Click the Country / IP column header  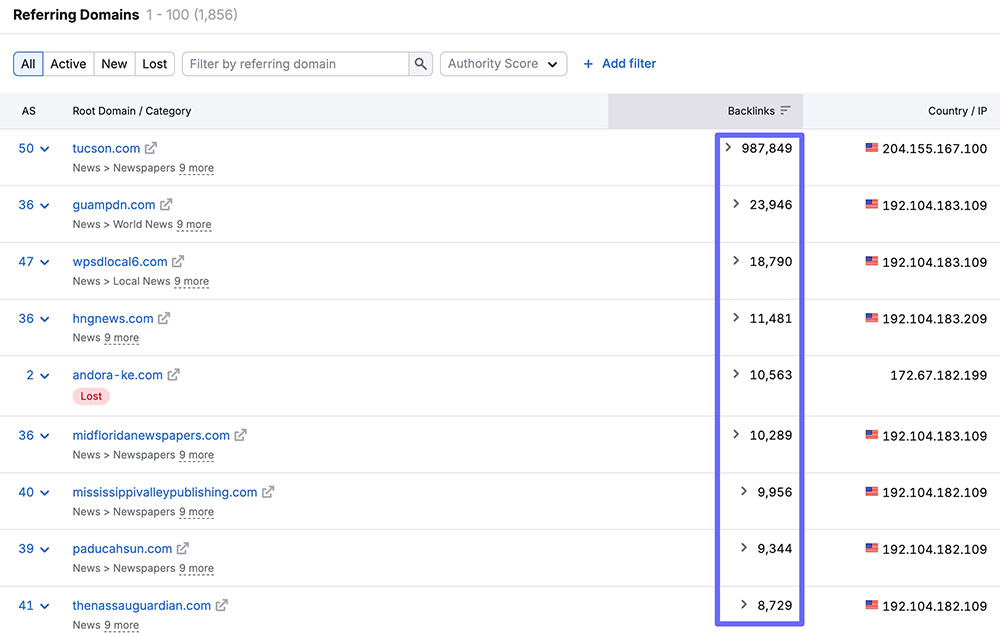(957, 111)
